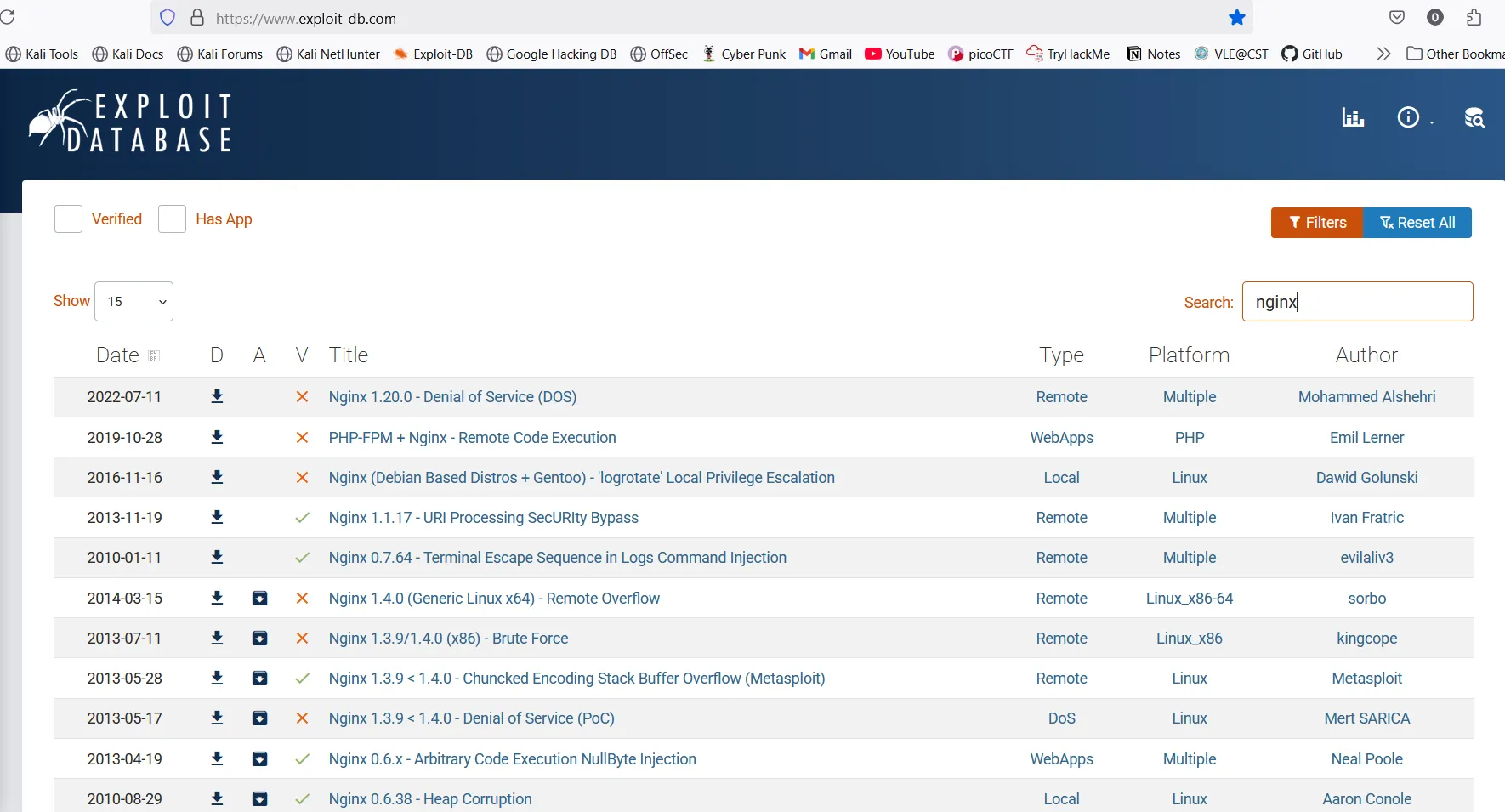Viewport: 1505px width, 812px height.
Task: Open the Exploit Database statistics chart icon
Action: click(x=1353, y=117)
